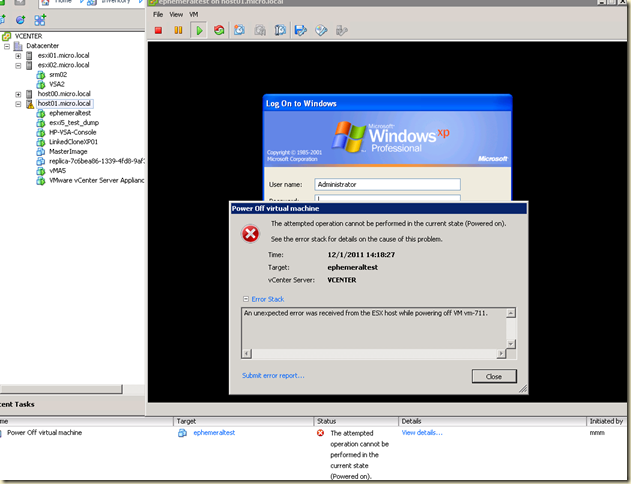Image resolution: width=631 pixels, height=484 pixels.
Task: Collapse the Datacenter tree node
Action: [x=7, y=46]
